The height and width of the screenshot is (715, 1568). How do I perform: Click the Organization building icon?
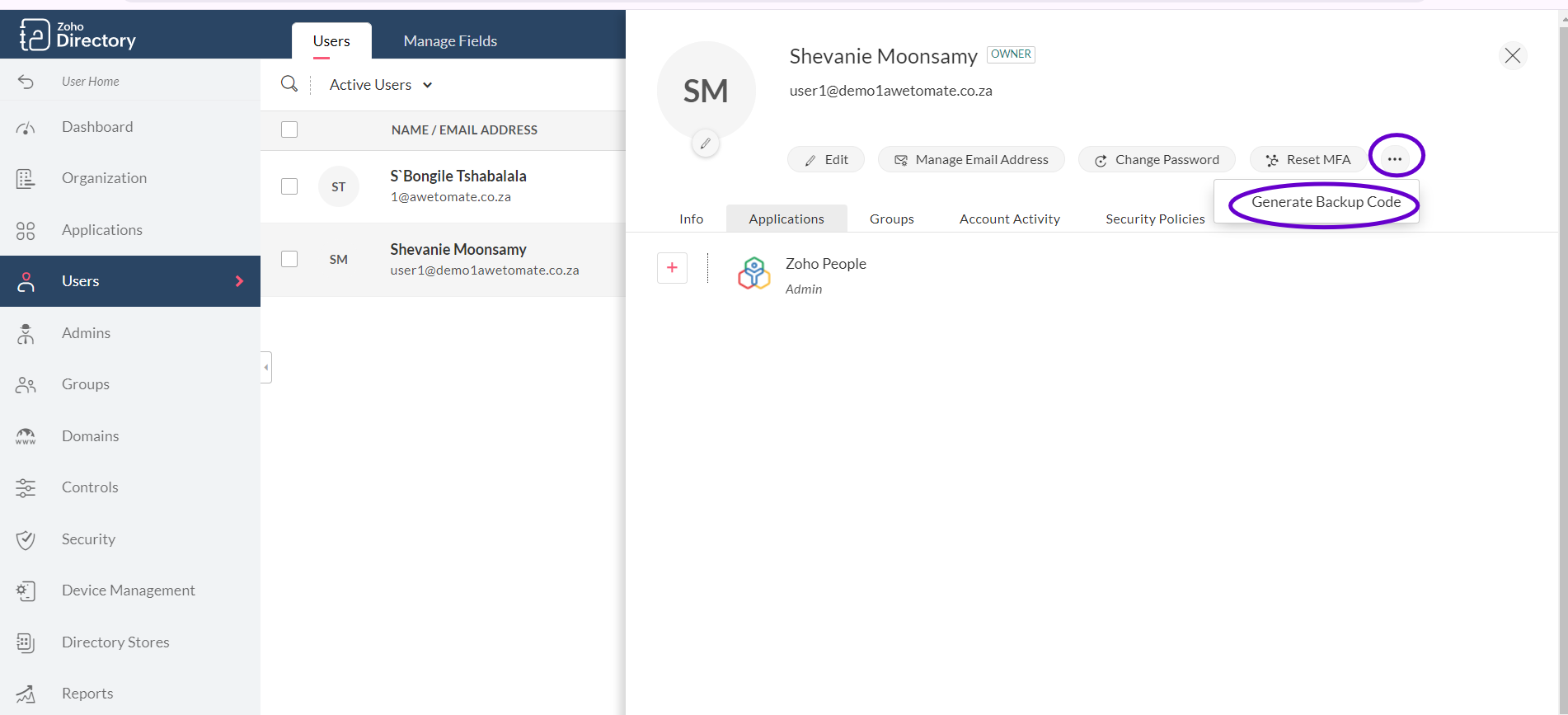point(26,178)
